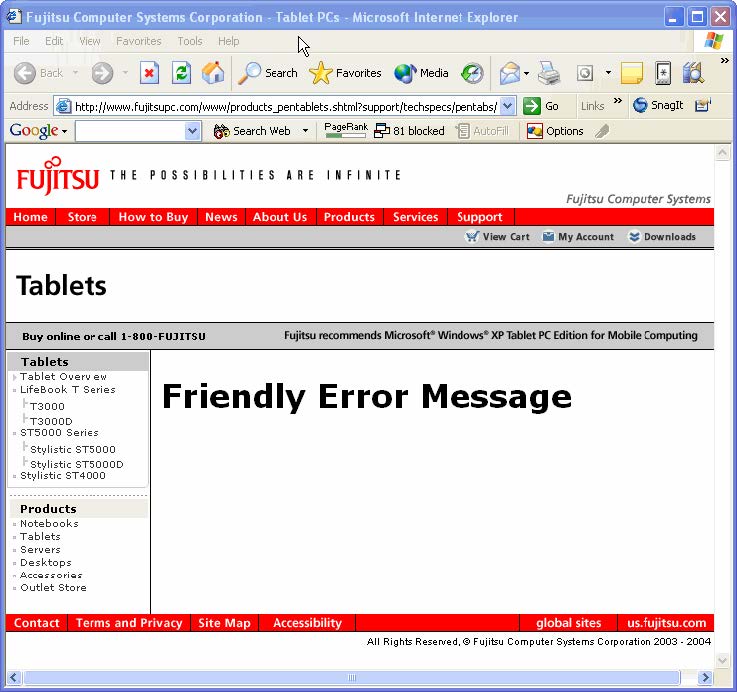
Task: Click the greyed AutoFill button
Action: [x=482, y=131]
